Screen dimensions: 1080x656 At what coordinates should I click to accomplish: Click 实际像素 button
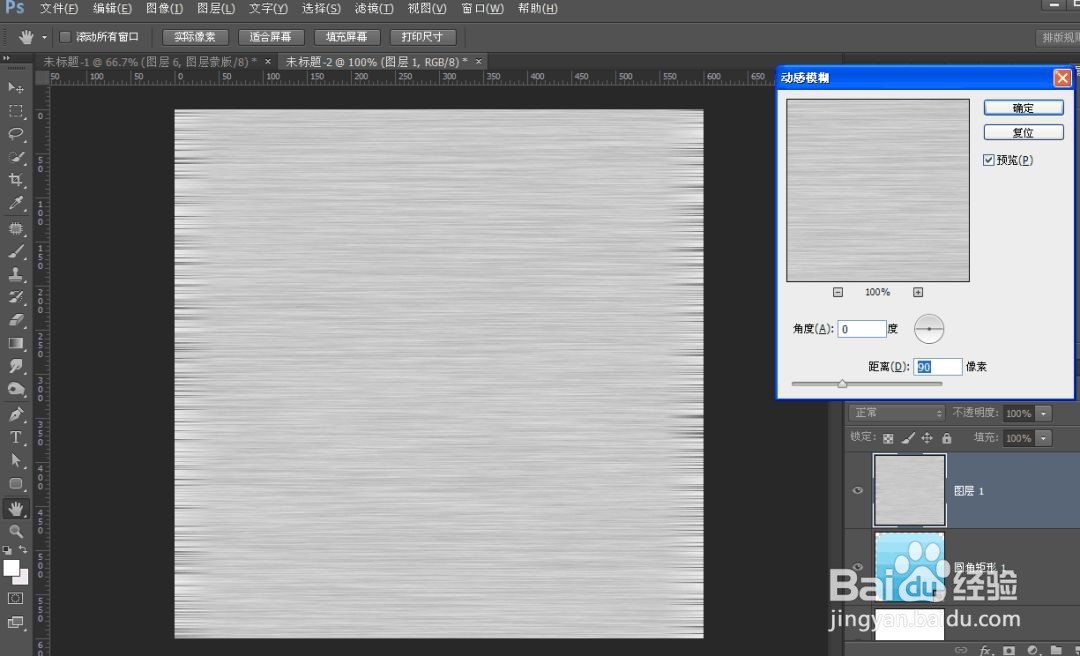(x=195, y=37)
